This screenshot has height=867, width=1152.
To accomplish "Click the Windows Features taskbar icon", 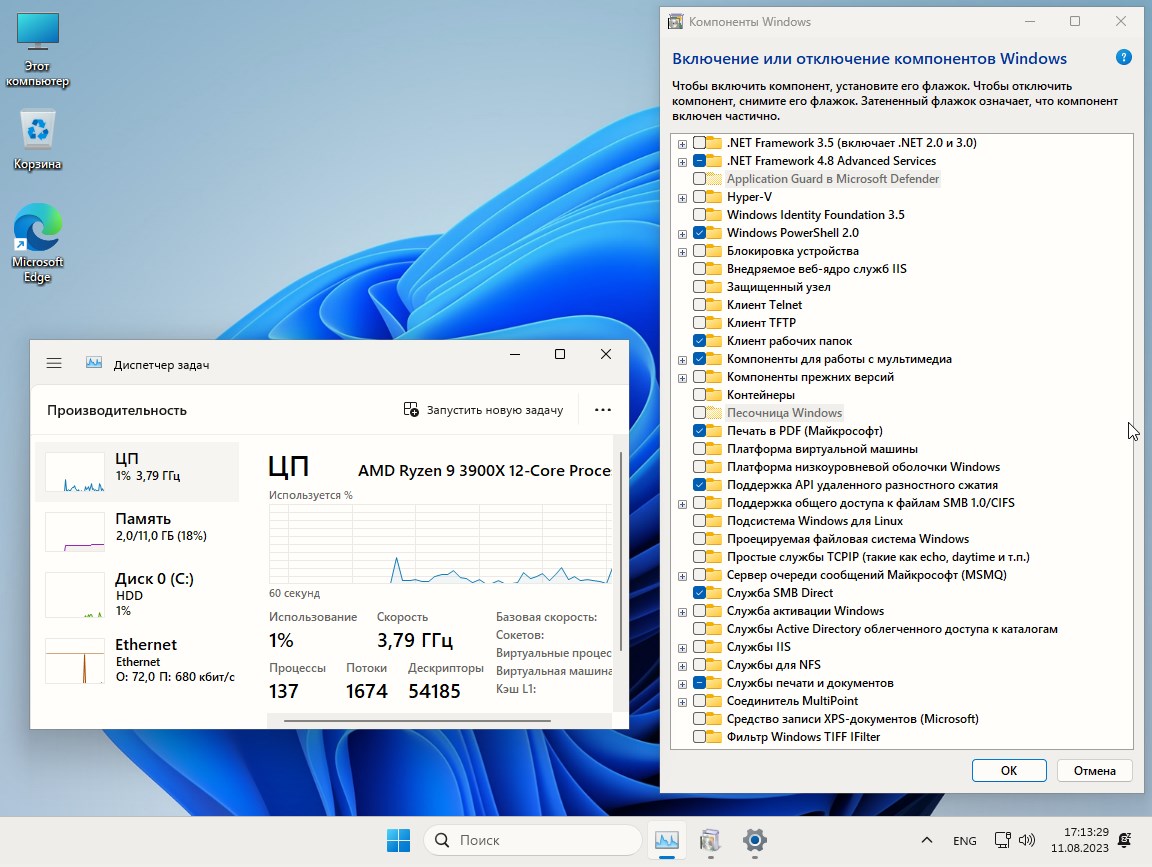I will tap(710, 840).
